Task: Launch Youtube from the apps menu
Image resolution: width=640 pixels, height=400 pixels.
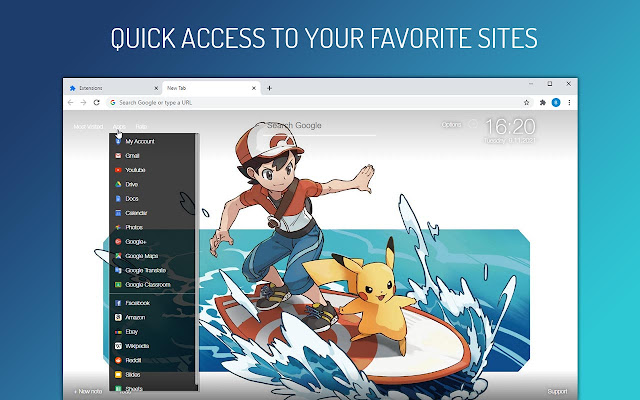Action: (x=130, y=170)
